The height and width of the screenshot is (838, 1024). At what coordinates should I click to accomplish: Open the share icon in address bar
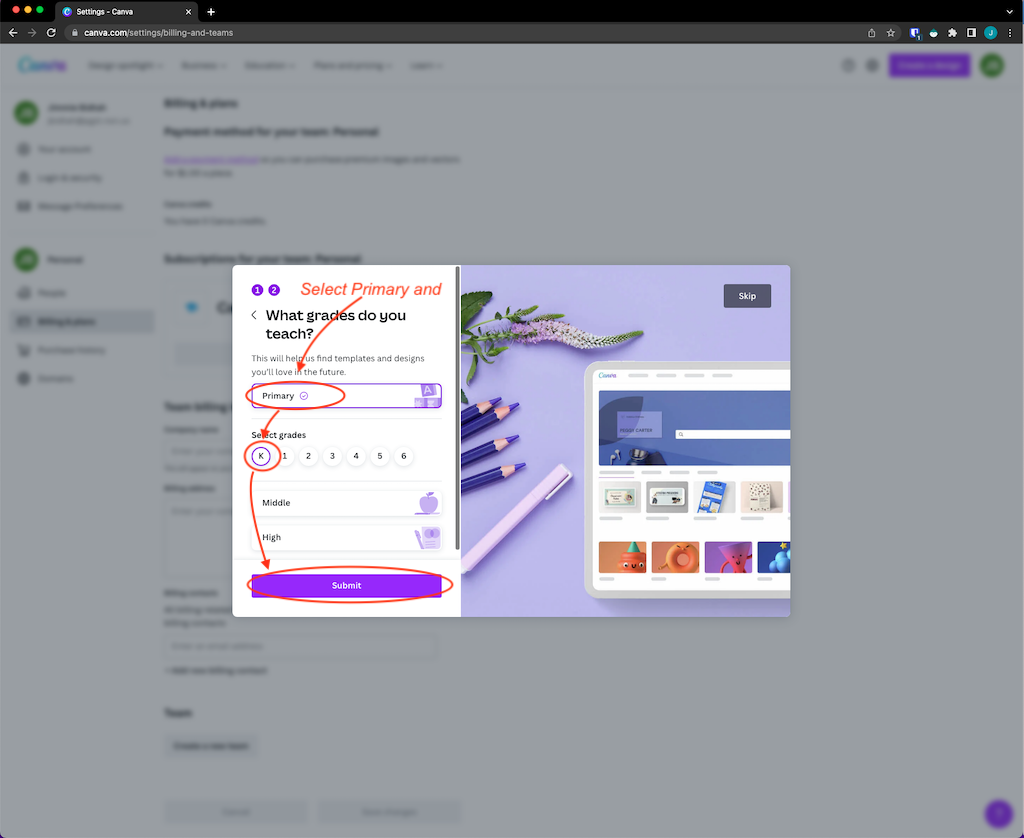[x=871, y=33]
